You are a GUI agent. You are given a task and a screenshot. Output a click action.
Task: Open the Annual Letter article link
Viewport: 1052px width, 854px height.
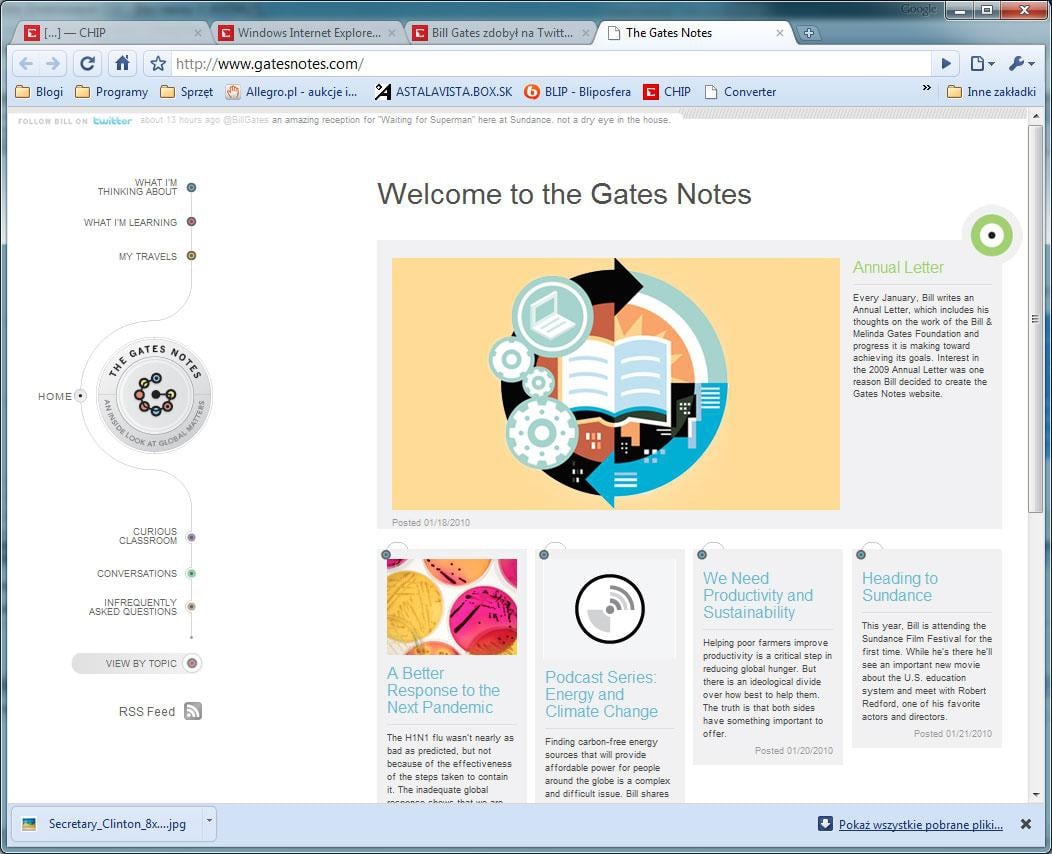pyautogui.click(x=897, y=267)
